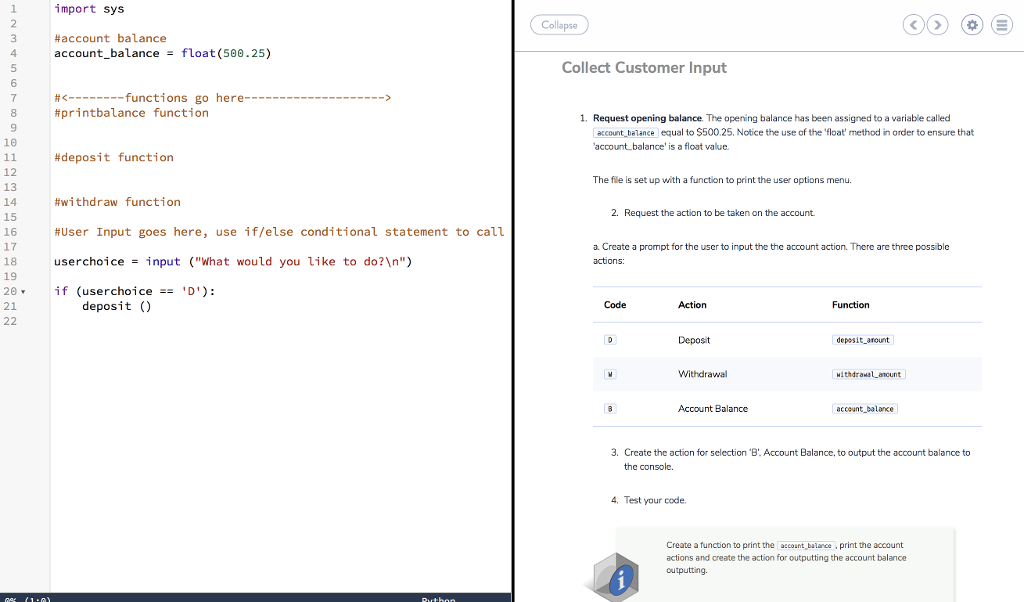
Task: Click the W code badge in table
Action: click(610, 374)
